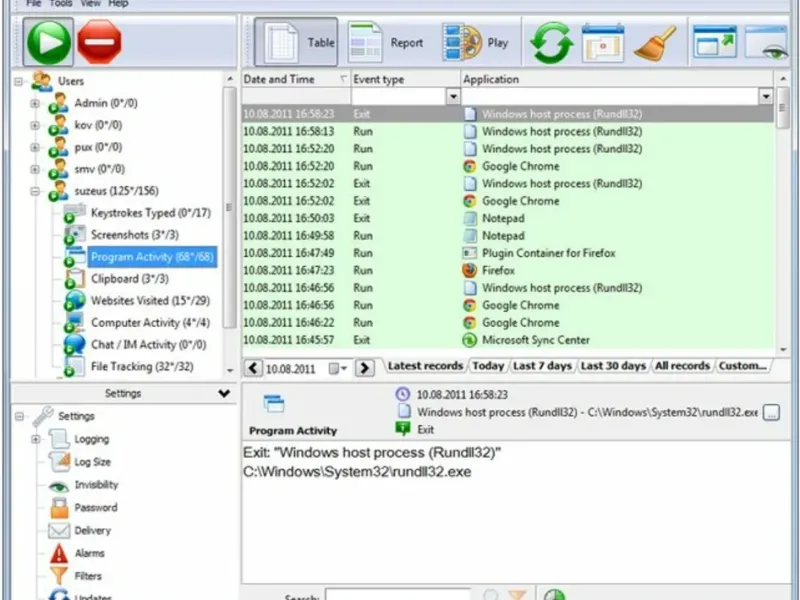Open the Websites Visited log
The image size is (800, 600).
[150, 301]
